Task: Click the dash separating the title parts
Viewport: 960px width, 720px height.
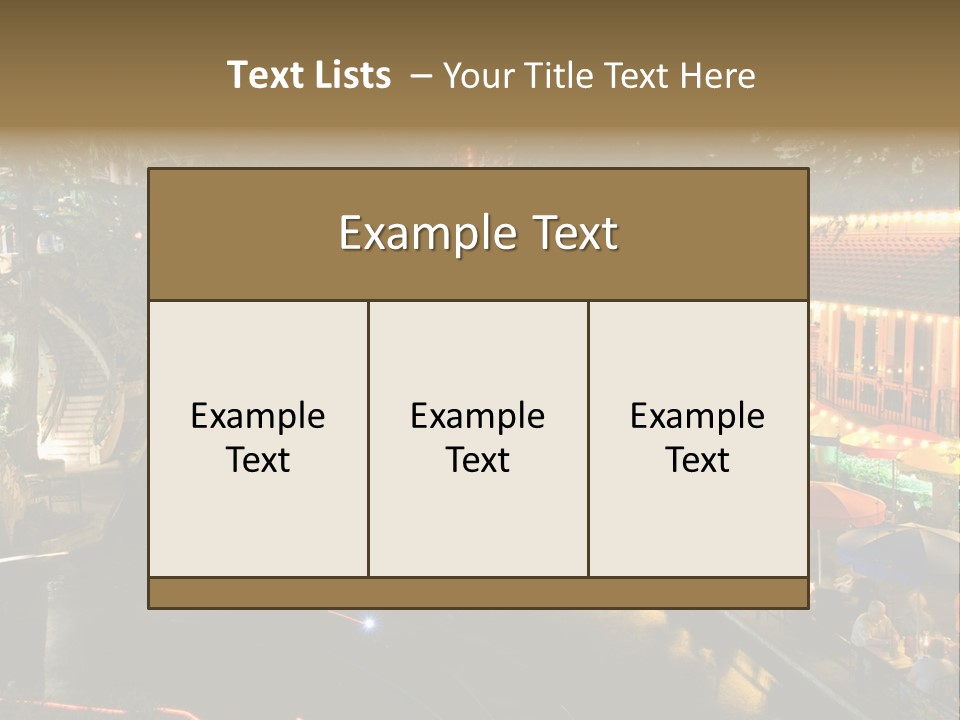Action: pyautogui.click(x=420, y=76)
